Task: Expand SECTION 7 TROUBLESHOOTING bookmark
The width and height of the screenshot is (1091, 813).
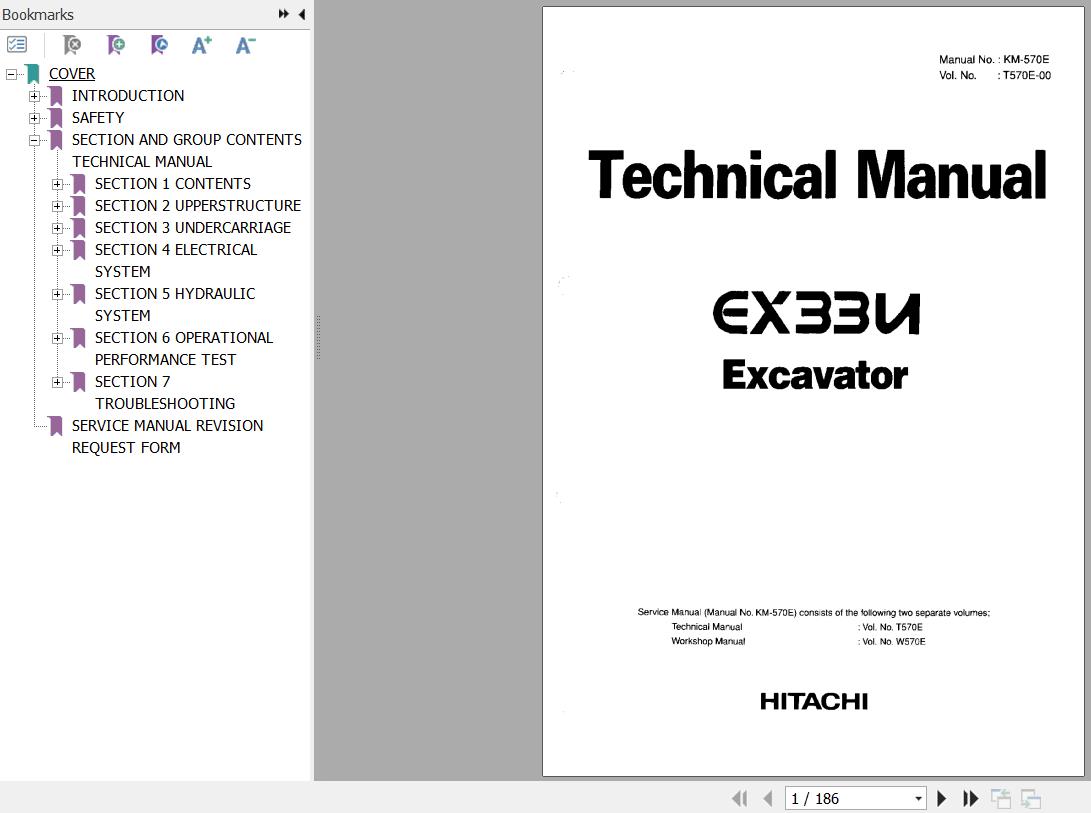Action: point(57,382)
